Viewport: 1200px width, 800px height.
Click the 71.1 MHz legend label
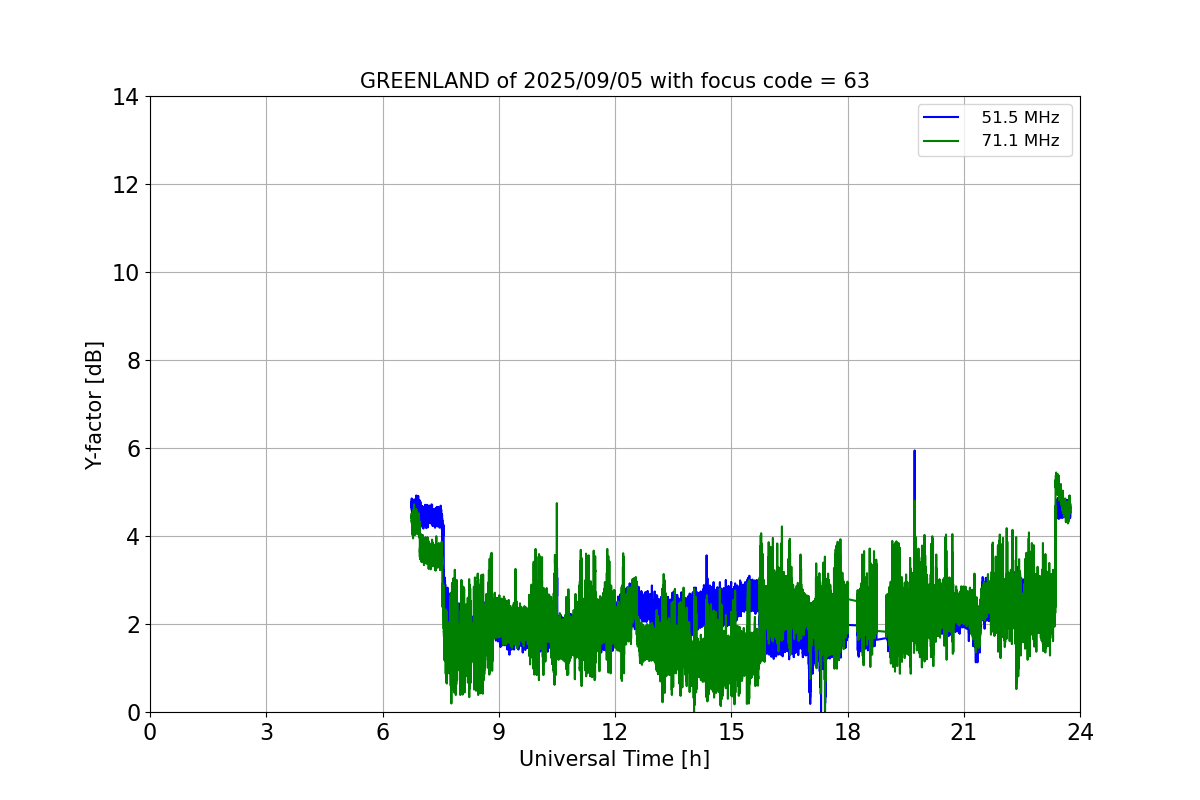(x=1020, y=141)
